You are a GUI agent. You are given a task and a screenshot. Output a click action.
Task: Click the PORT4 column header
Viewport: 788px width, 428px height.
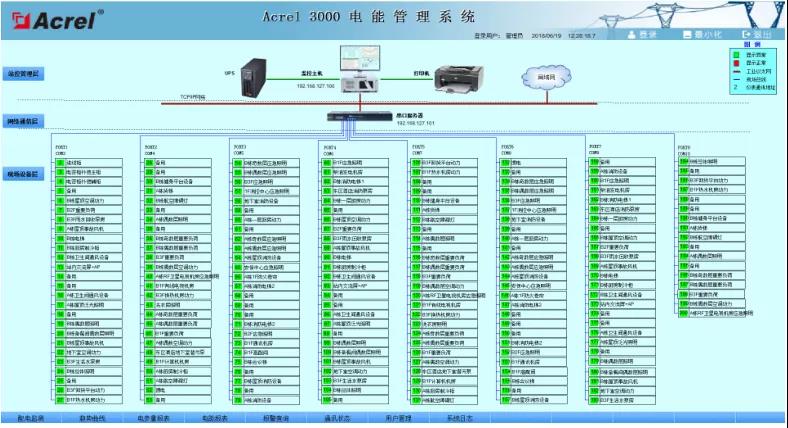point(330,148)
